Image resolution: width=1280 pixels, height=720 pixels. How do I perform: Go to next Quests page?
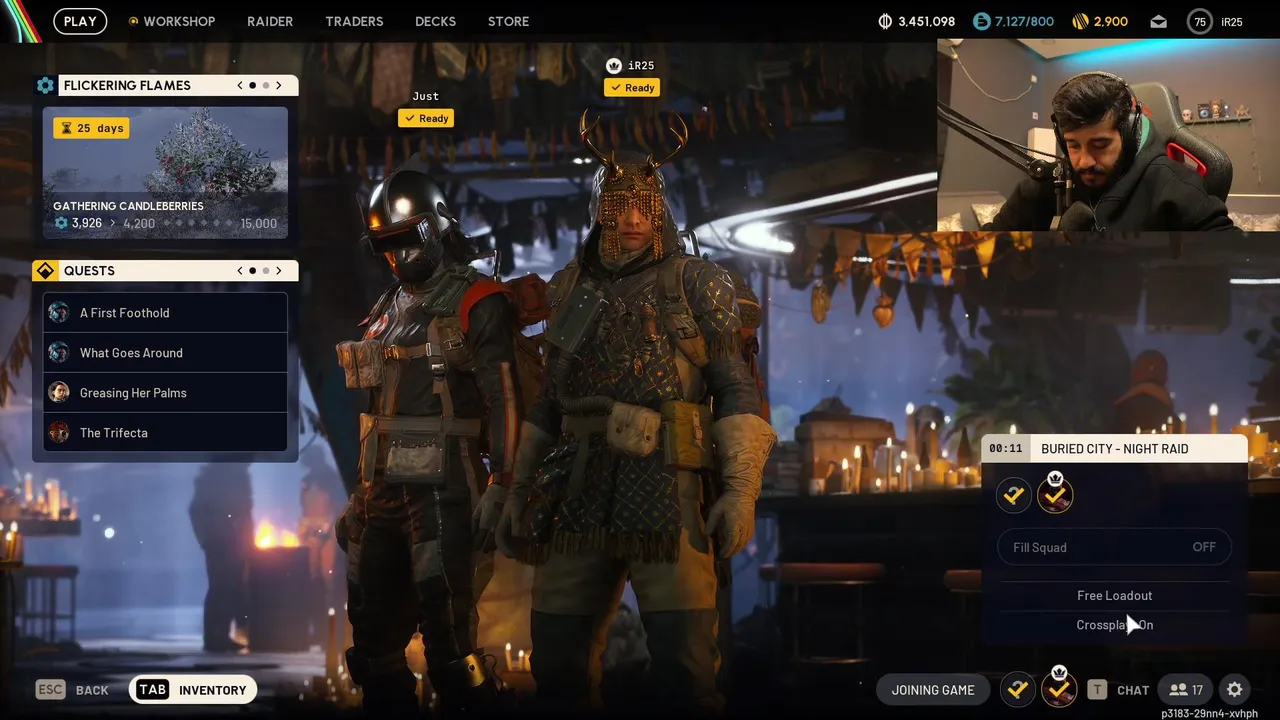click(279, 271)
